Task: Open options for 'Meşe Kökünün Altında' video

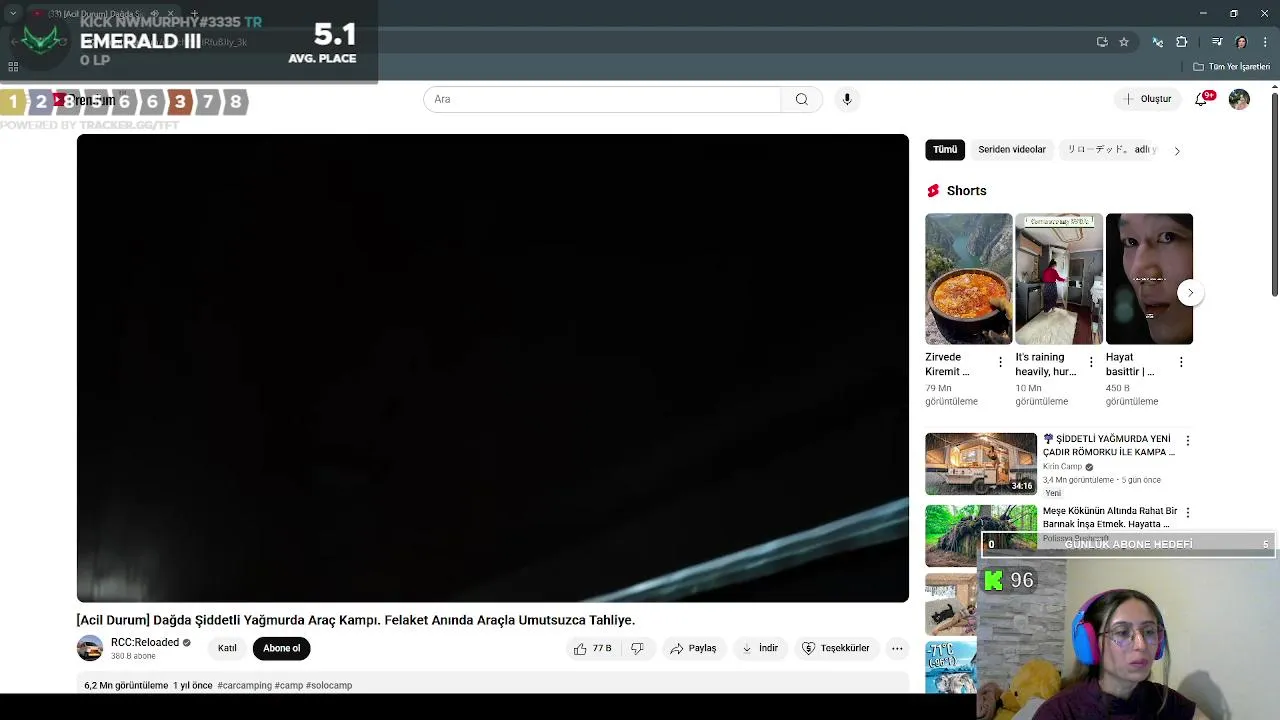Action: [x=1187, y=512]
